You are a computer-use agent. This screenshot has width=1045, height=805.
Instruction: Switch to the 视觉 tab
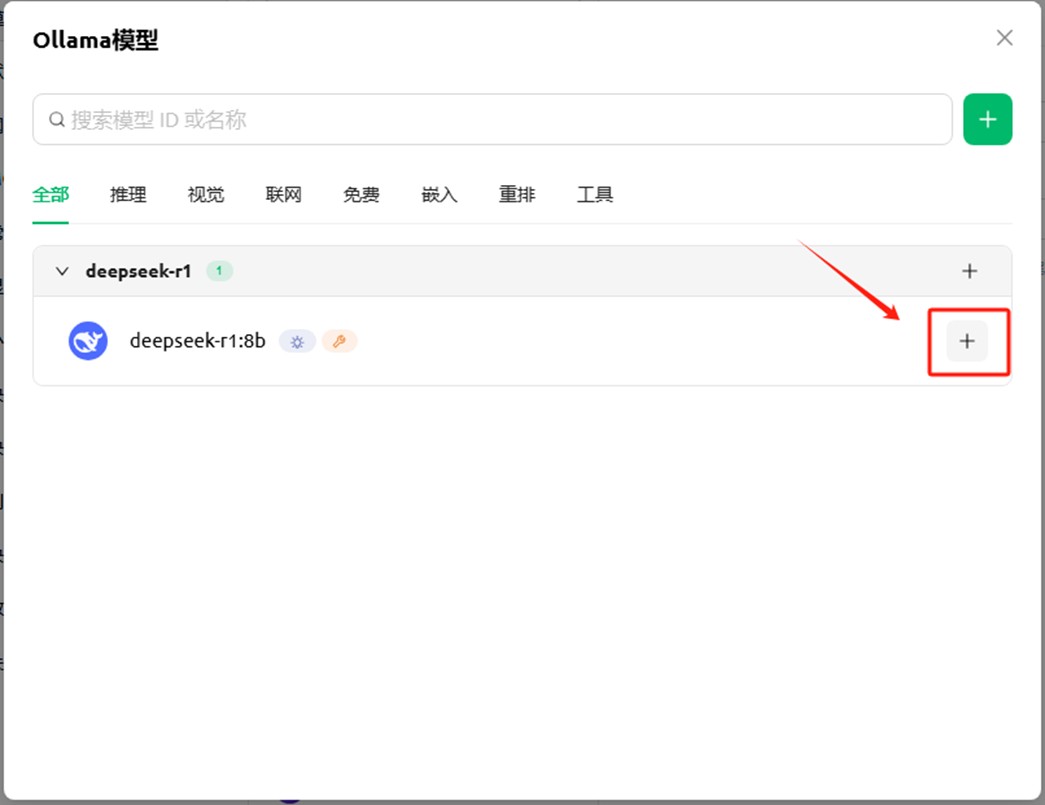(x=206, y=195)
